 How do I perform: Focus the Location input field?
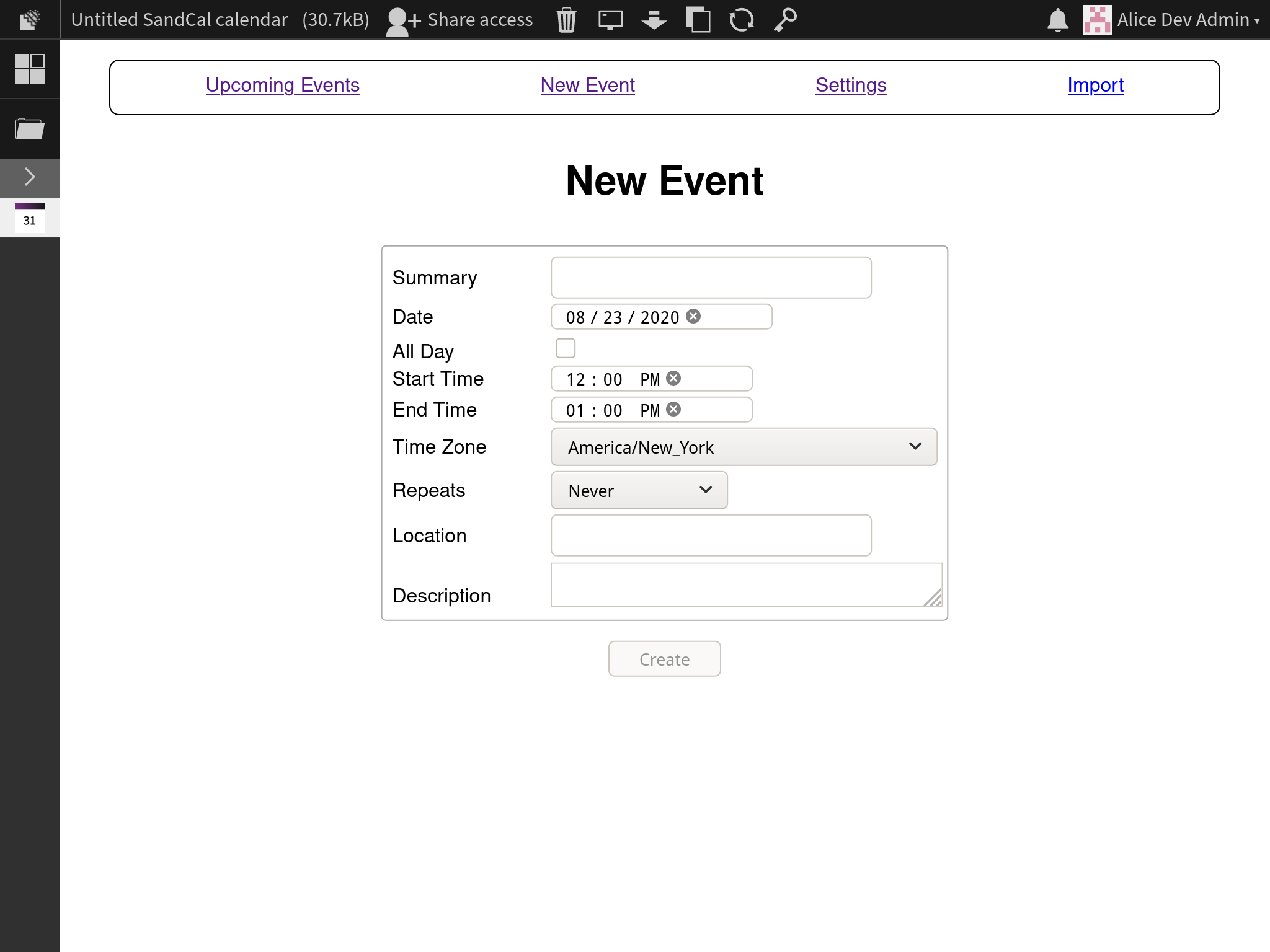pyautogui.click(x=711, y=535)
